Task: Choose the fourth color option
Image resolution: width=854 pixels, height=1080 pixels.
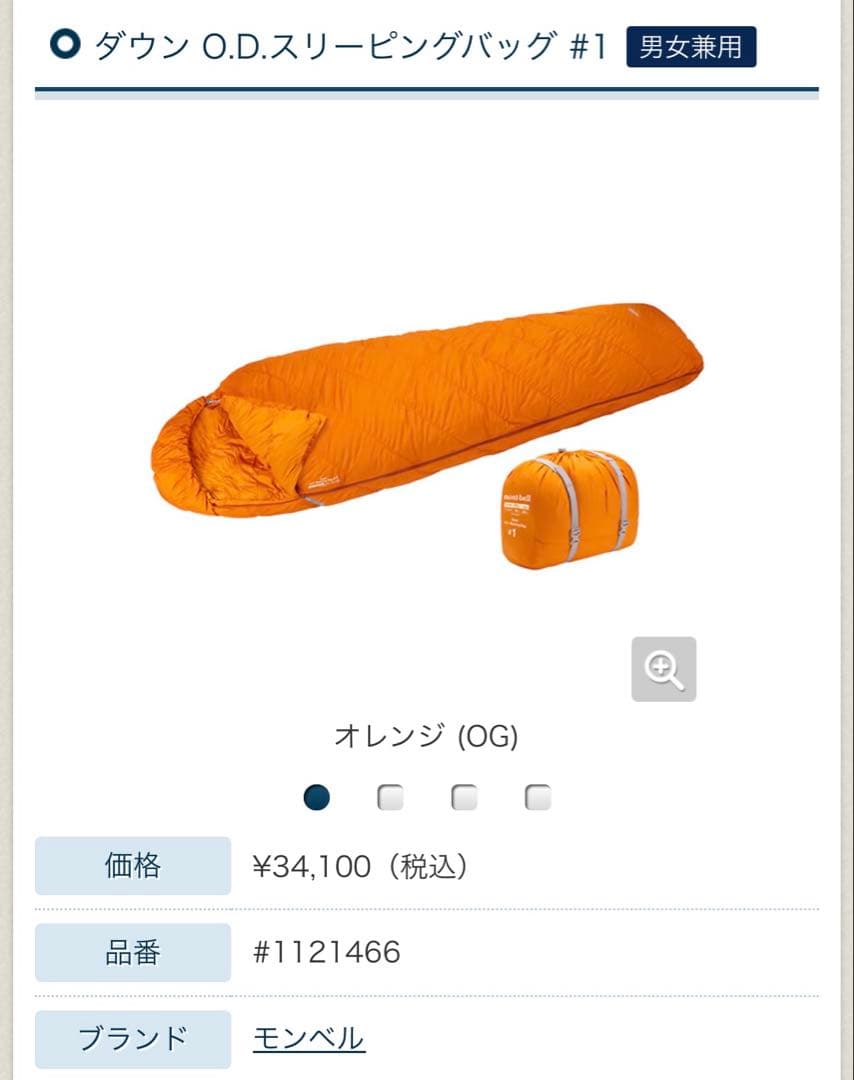Action: pyautogui.click(x=538, y=797)
